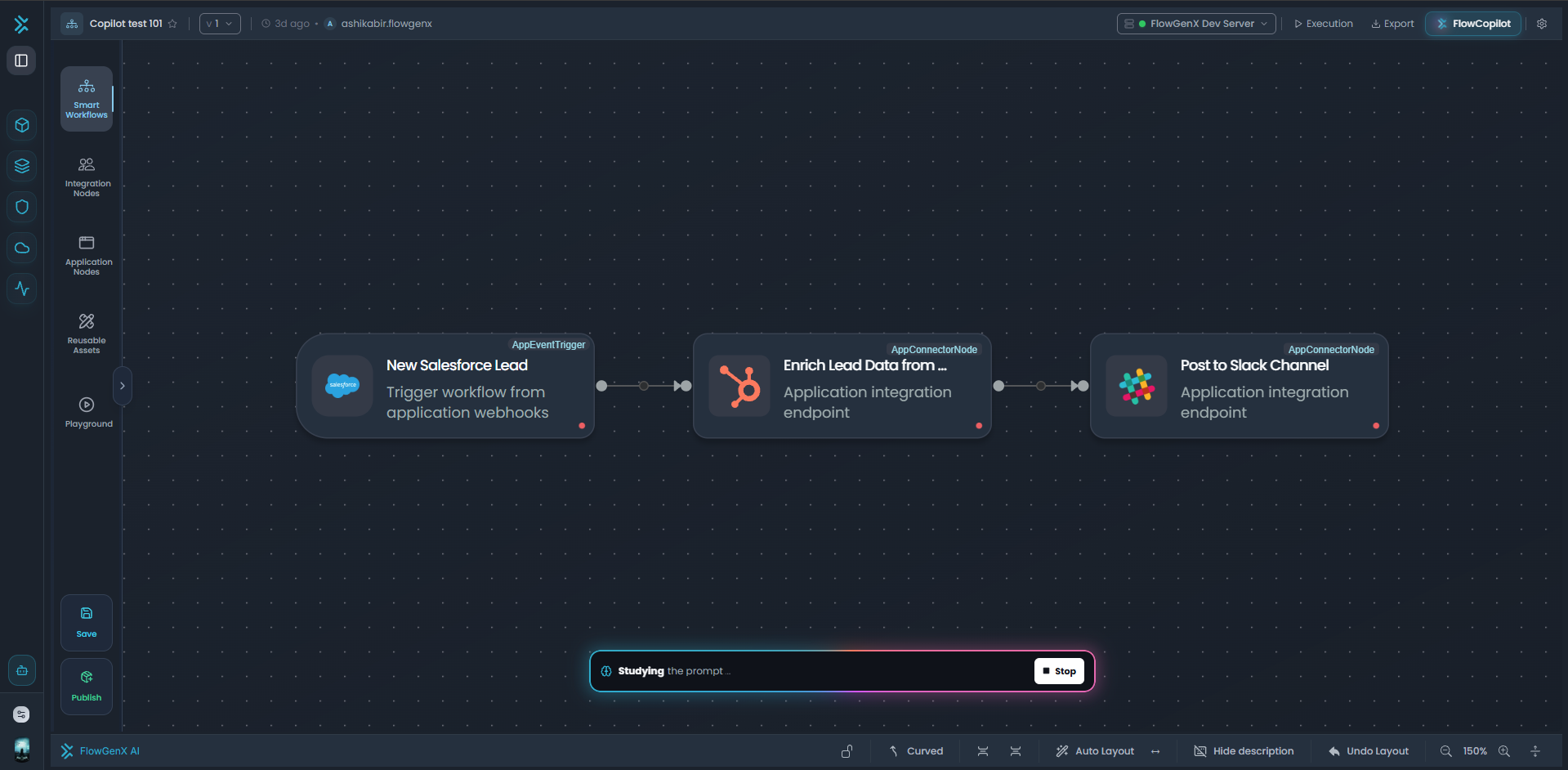
Task: Open the FlowCopilot panel
Action: pos(1473,24)
